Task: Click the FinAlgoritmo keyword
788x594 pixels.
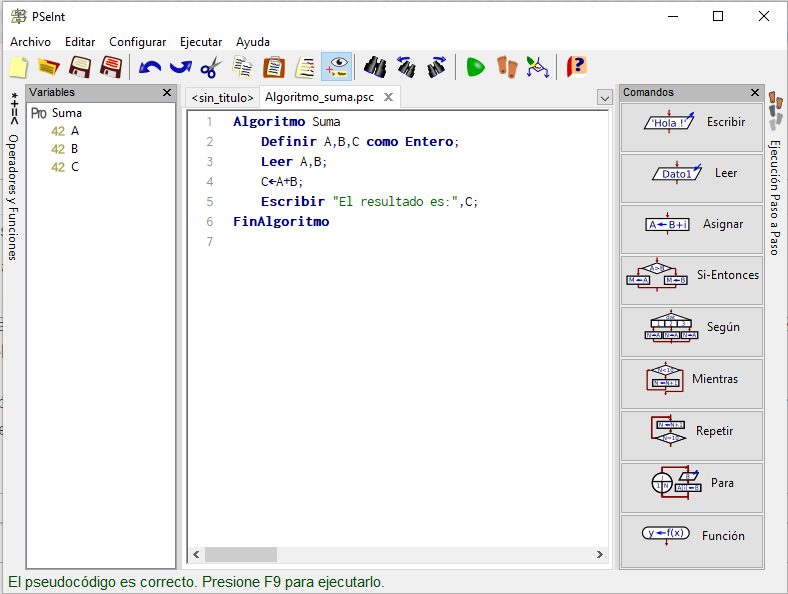Action: click(281, 222)
